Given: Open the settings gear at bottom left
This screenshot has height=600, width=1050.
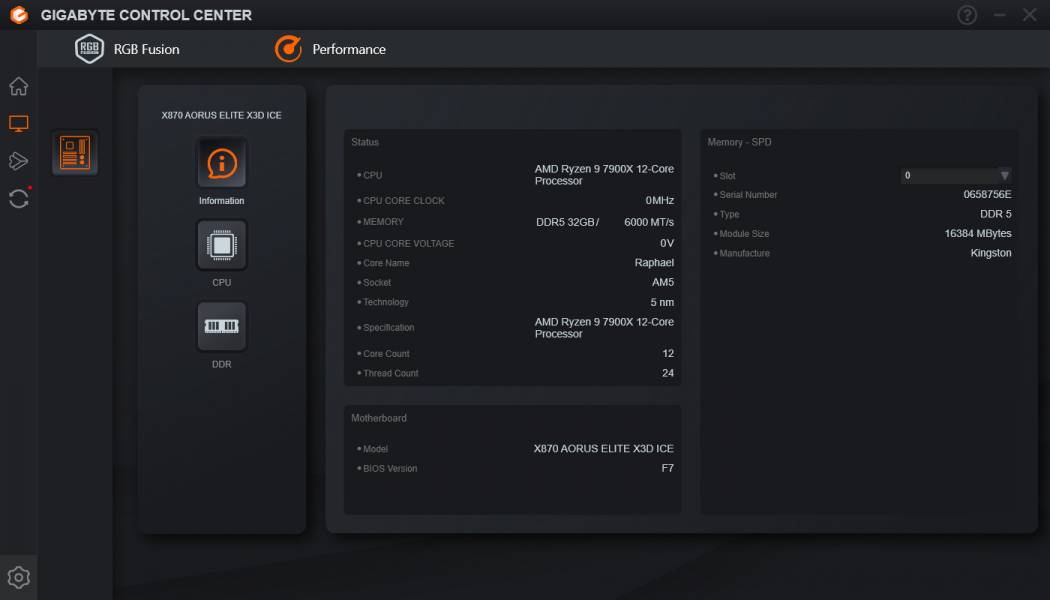Looking at the screenshot, I should point(18,577).
